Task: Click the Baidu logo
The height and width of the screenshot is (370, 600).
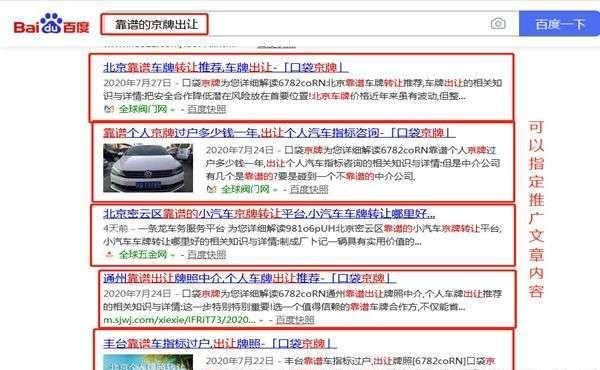Action: click(51, 24)
